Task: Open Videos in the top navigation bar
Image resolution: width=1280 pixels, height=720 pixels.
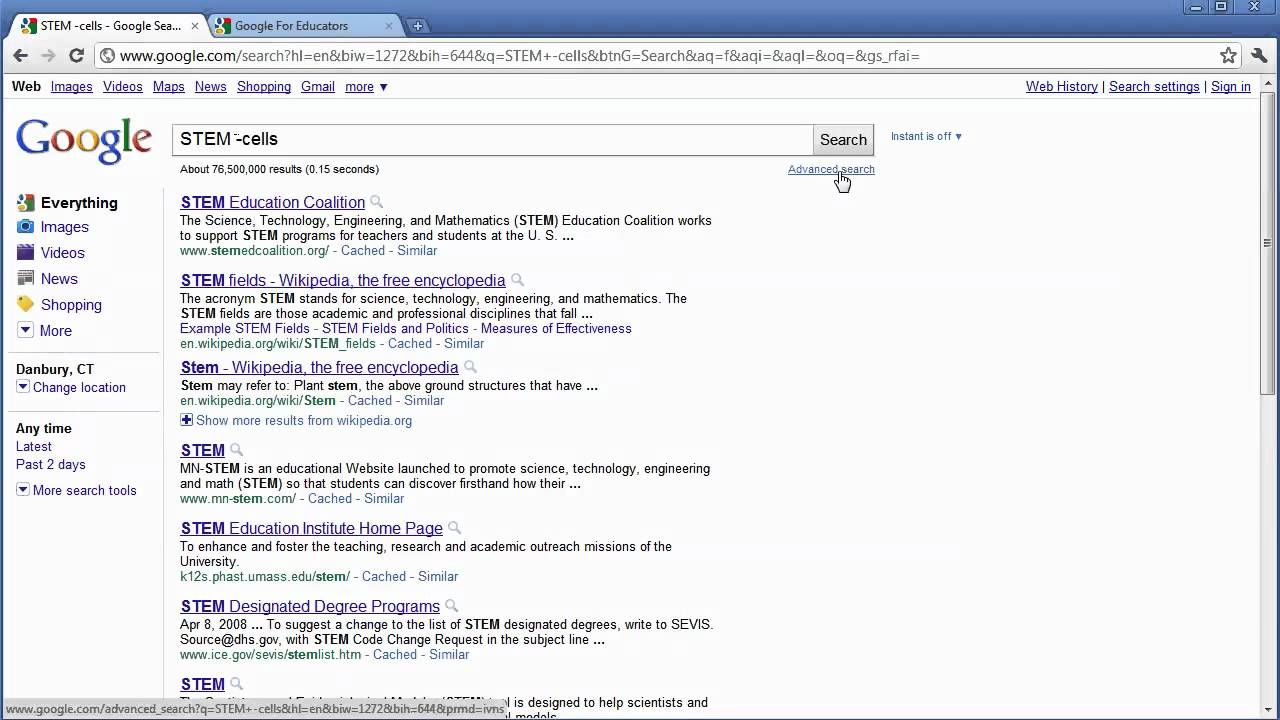Action: (123, 87)
